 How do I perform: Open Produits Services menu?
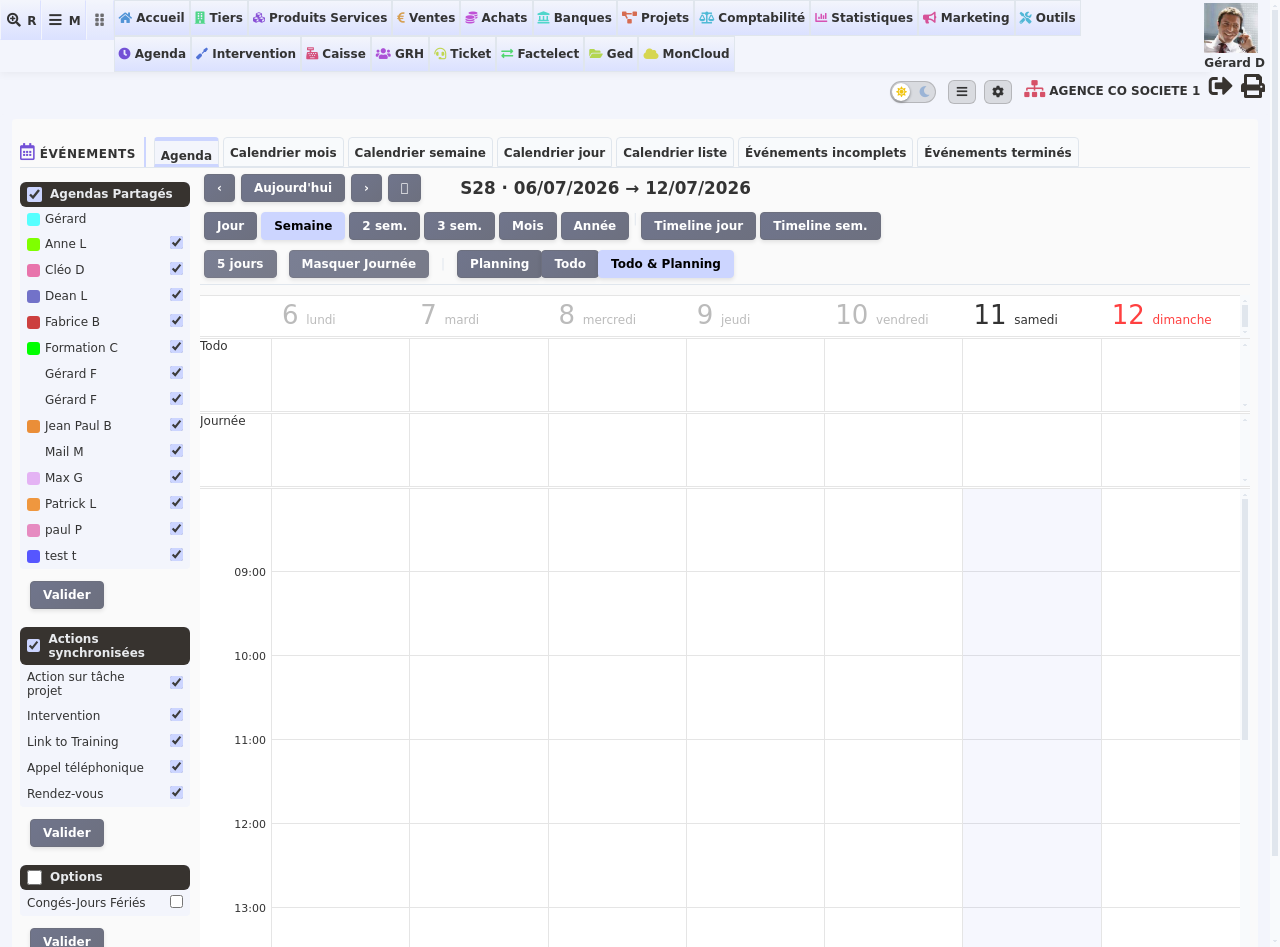point(320,18)
